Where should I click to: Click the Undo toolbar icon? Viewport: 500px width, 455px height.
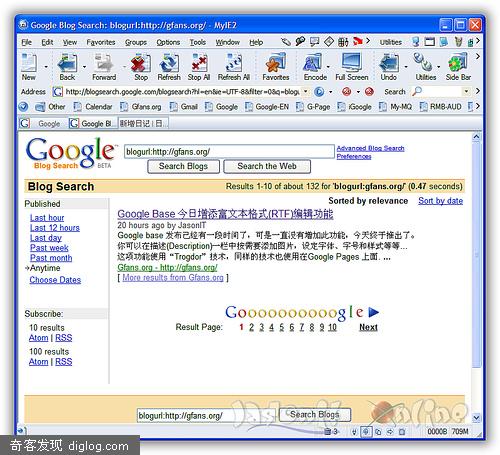389,63
